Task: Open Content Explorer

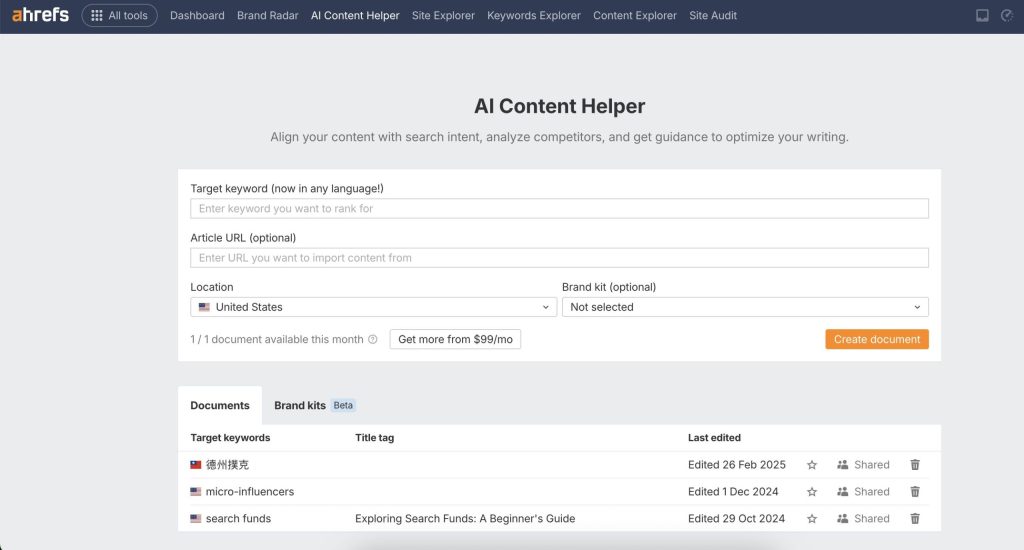Action: [x=635, y=16]
